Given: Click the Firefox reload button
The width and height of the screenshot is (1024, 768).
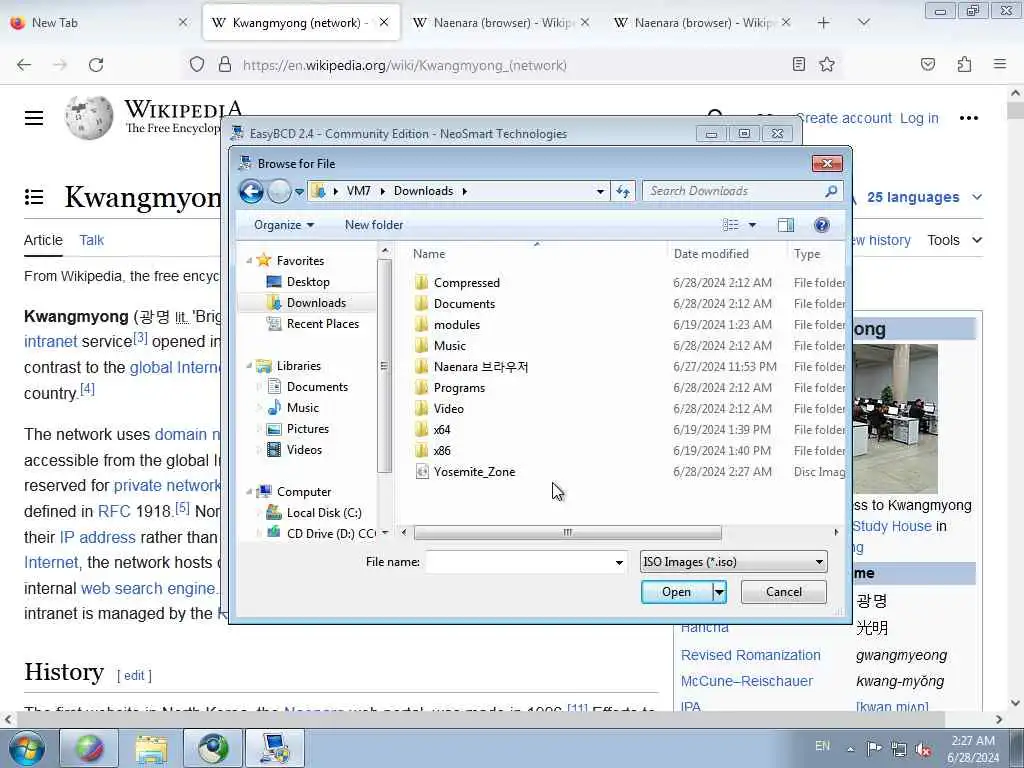Looking at the screenshot, I should point(96,65).
